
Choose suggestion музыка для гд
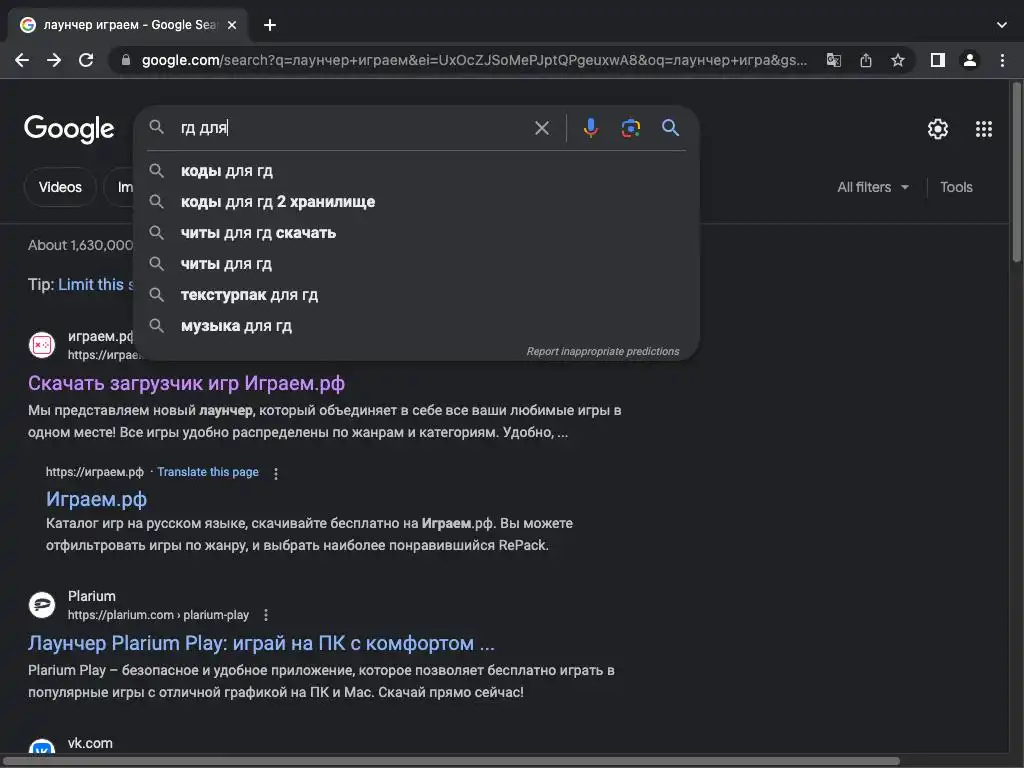point(416,326)
